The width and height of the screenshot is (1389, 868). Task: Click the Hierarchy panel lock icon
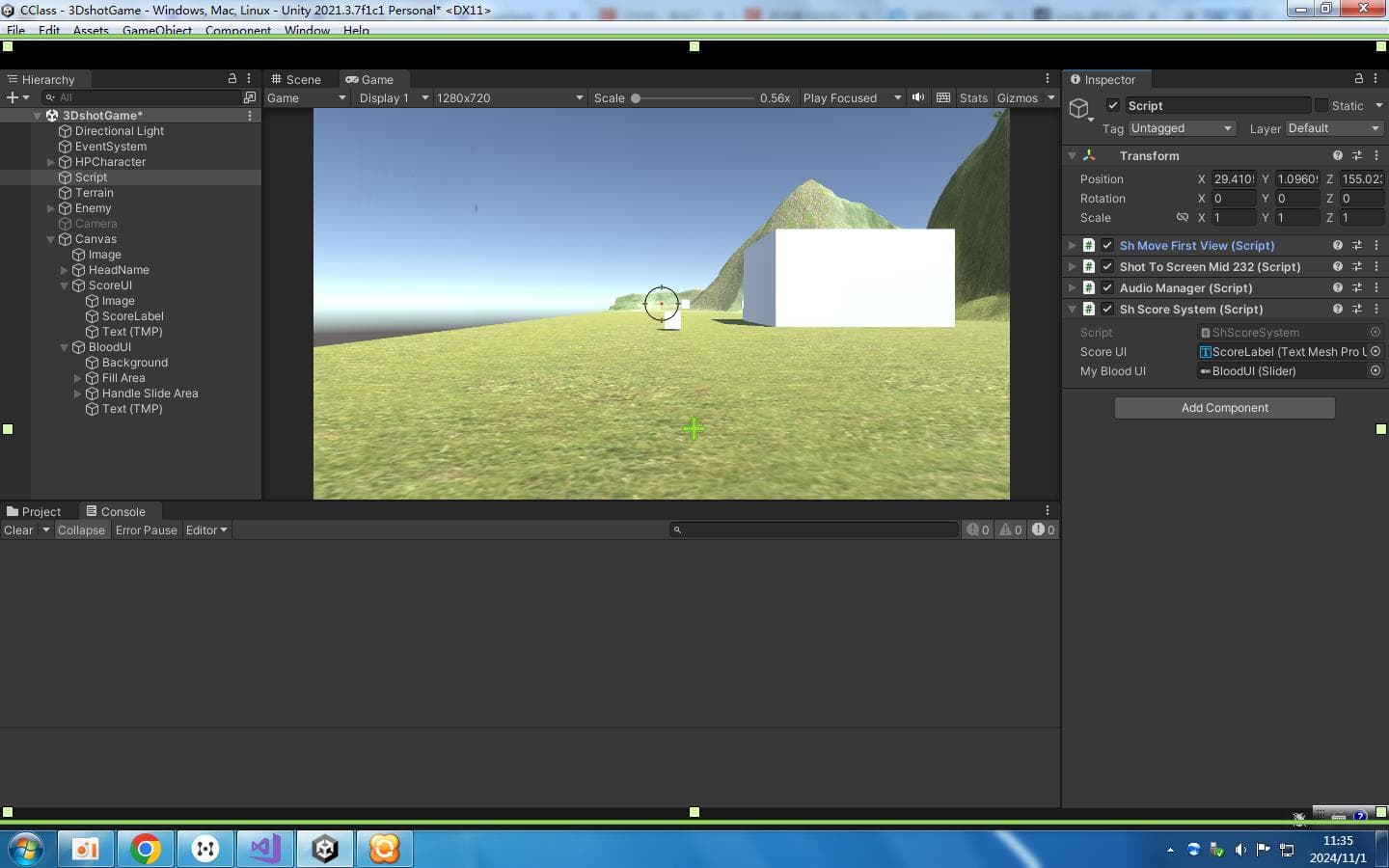[x=231, y=78]
